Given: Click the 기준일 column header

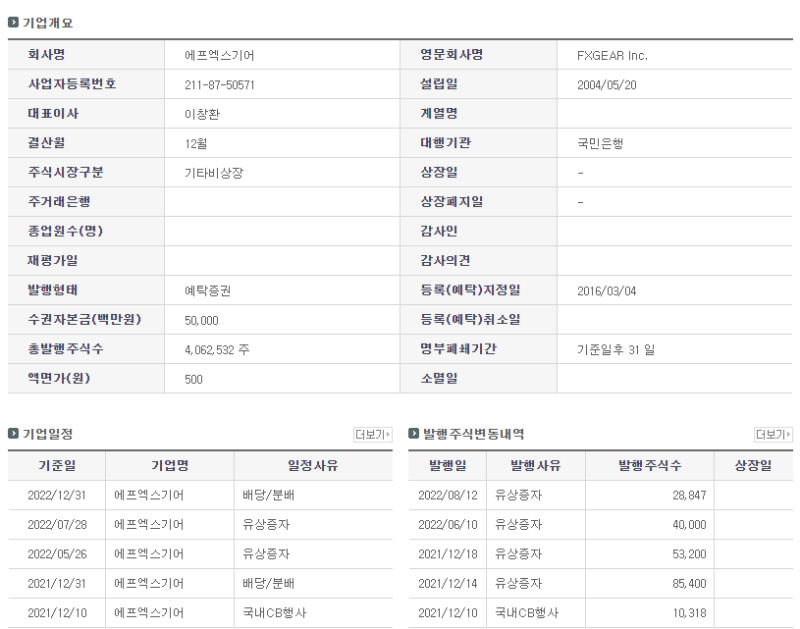Looking at the screenshot, I should 57,465.
